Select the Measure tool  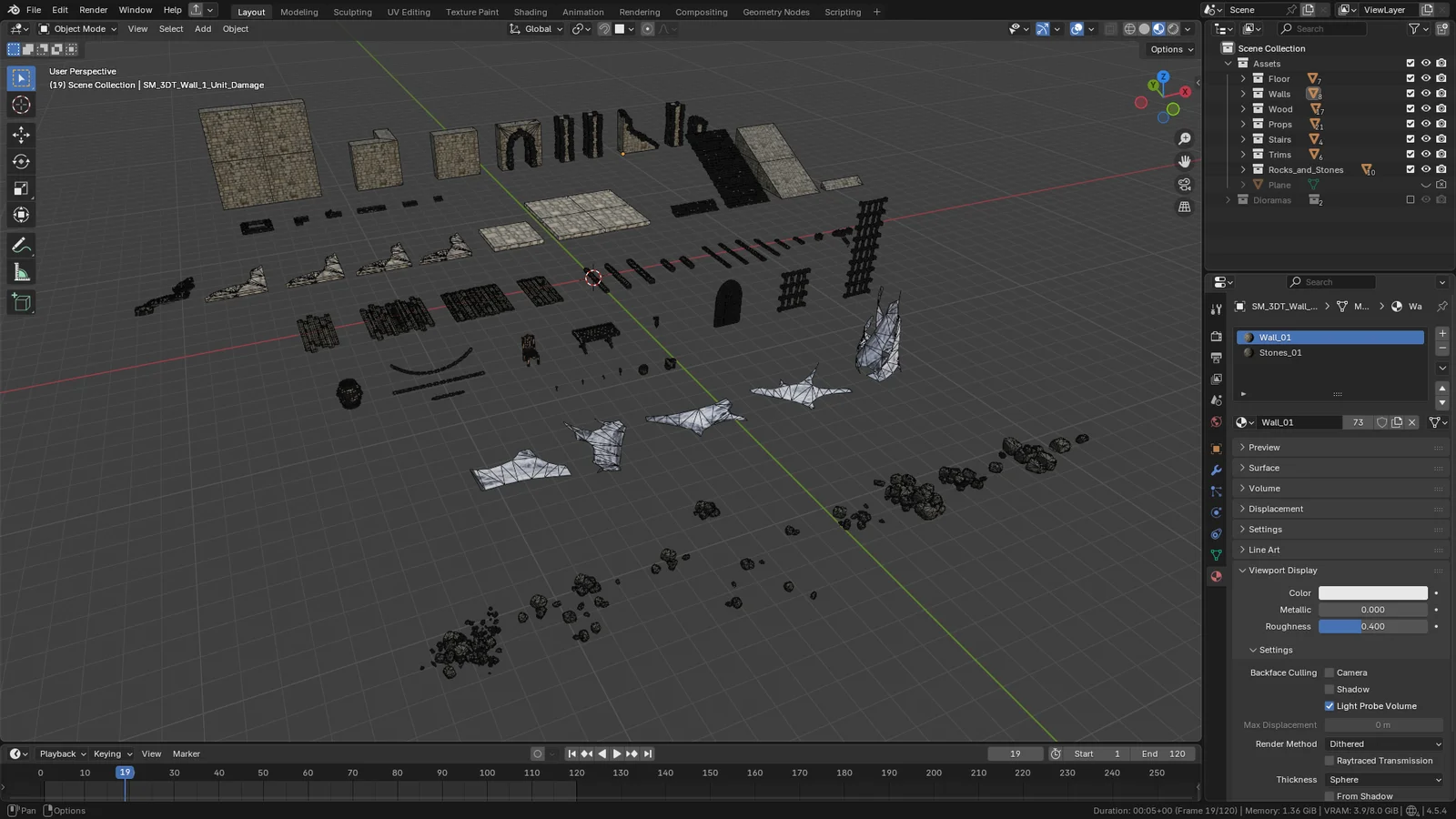(x=21, y=271)
